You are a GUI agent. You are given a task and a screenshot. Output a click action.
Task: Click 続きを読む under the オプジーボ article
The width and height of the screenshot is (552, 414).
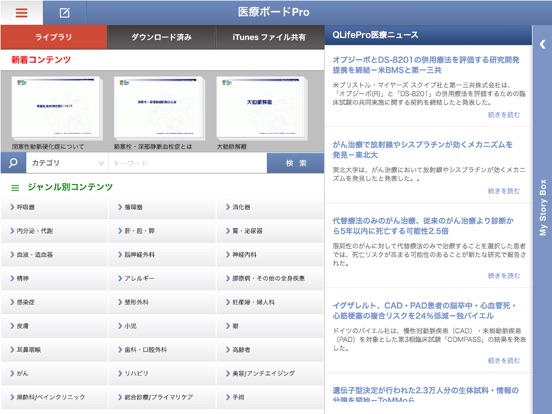click(503, 115)
